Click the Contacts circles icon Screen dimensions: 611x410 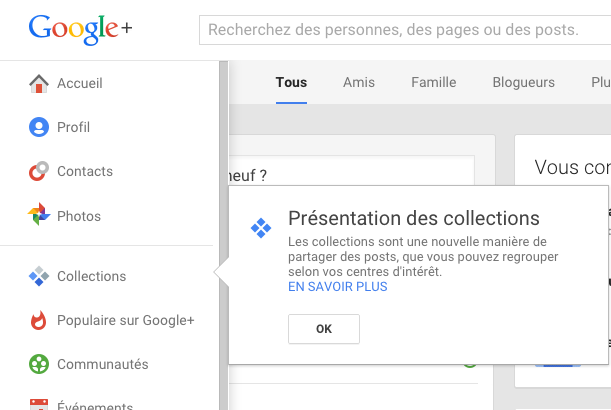point(39,171)
